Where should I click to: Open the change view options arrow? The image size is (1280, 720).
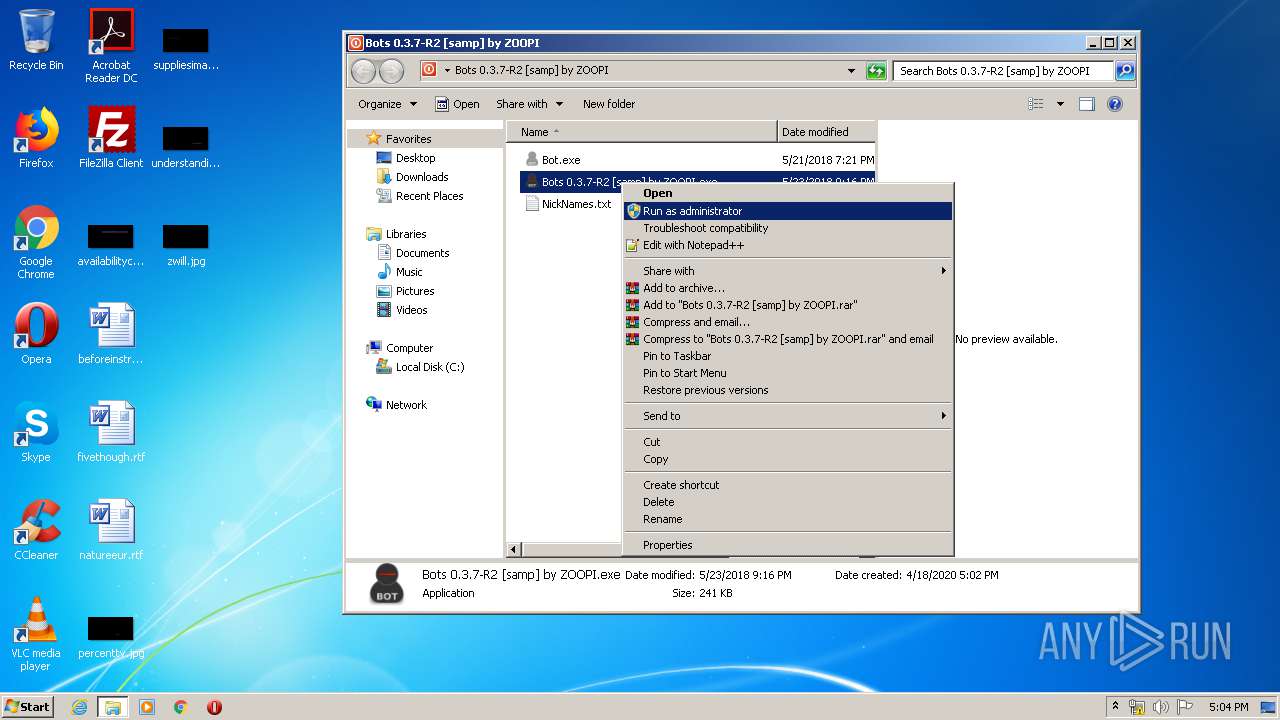pos(1060,104)
